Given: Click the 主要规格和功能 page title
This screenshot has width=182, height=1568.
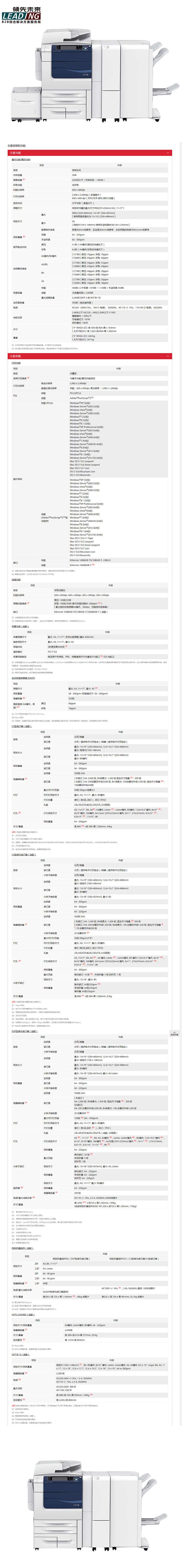Looking at the screenshot, I should coord(17,146).
